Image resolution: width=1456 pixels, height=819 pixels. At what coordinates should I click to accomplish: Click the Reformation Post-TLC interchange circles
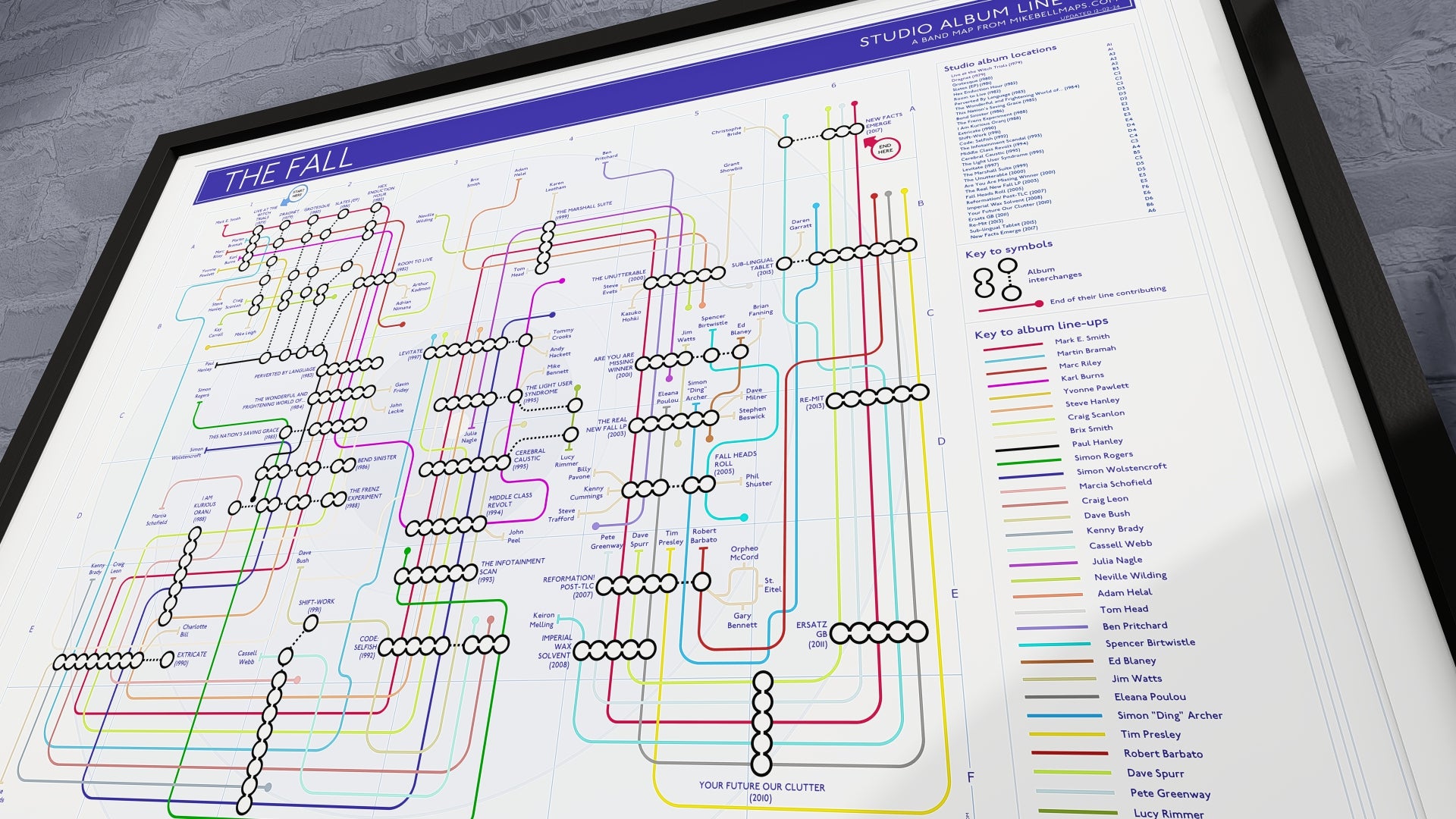[x=637, y=585]
